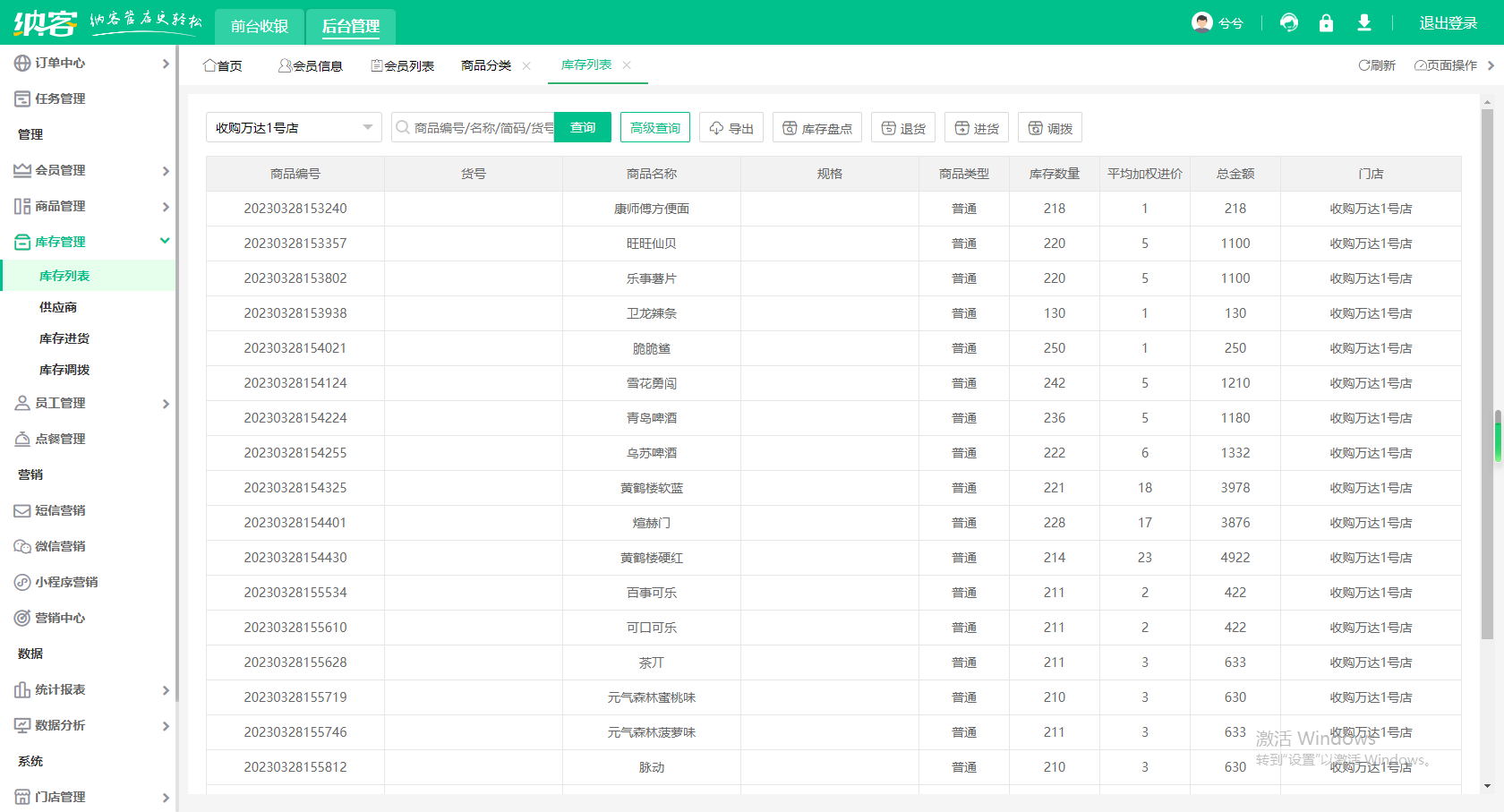
Task: Close the 商品分类 tab
Action: click(x=526, y=66)
